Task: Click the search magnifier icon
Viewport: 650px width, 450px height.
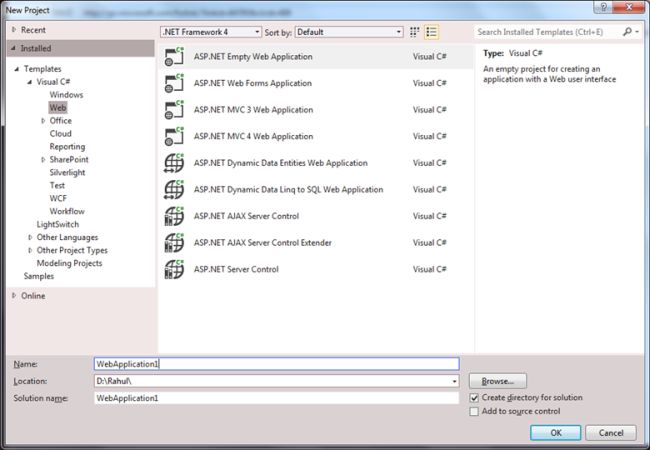Action: [627, 31]
